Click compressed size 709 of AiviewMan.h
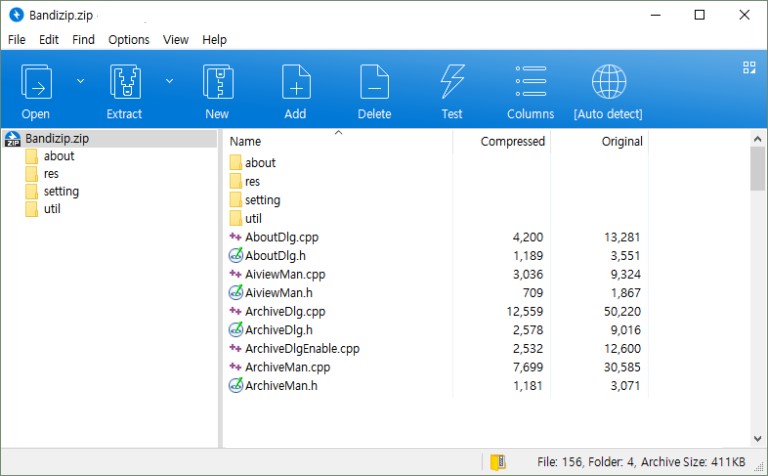This screenshot has height=476, width=768. (533, 293)
